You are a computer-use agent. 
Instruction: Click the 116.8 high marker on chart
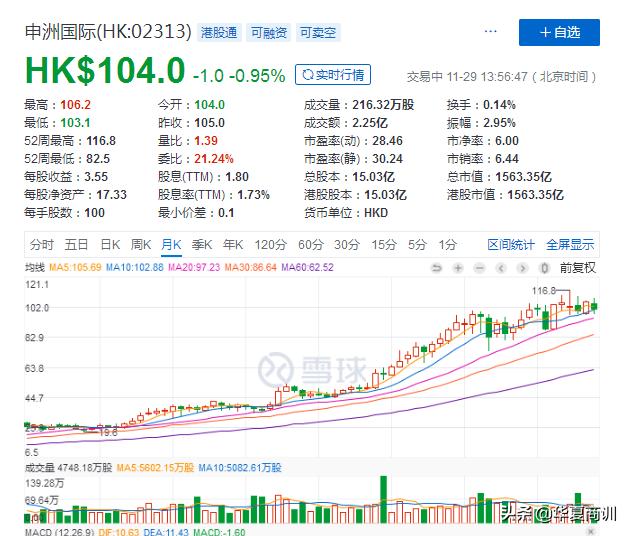coord(544,291)
